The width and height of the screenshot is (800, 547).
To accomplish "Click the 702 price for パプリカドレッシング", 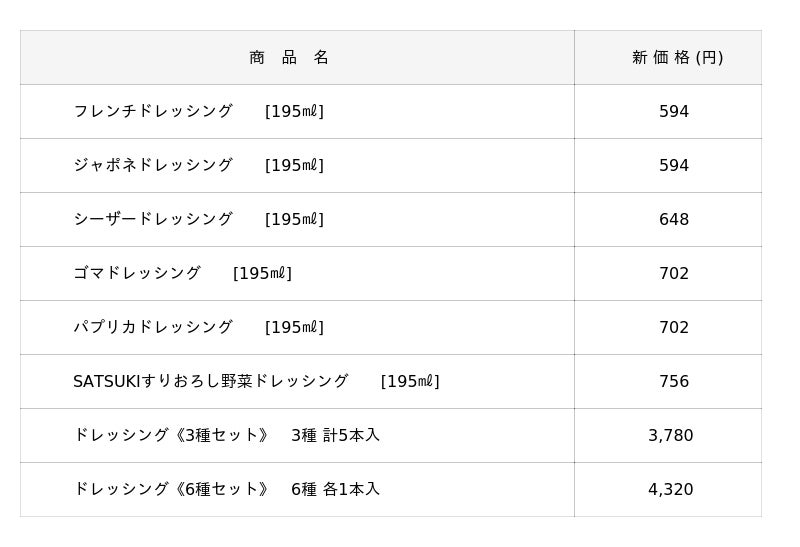I will coord(673,328).
